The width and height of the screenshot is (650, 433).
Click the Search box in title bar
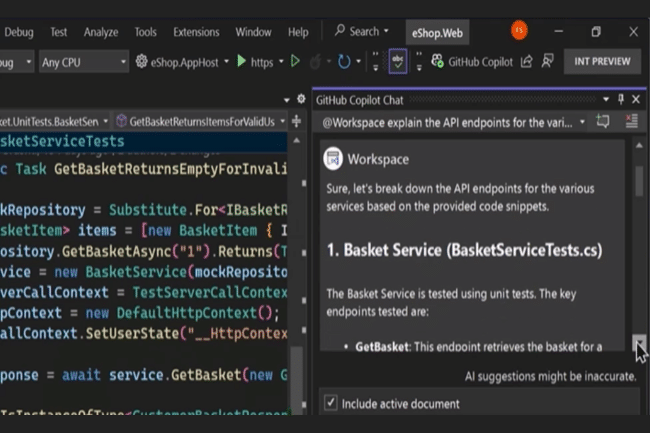[362, 31]
